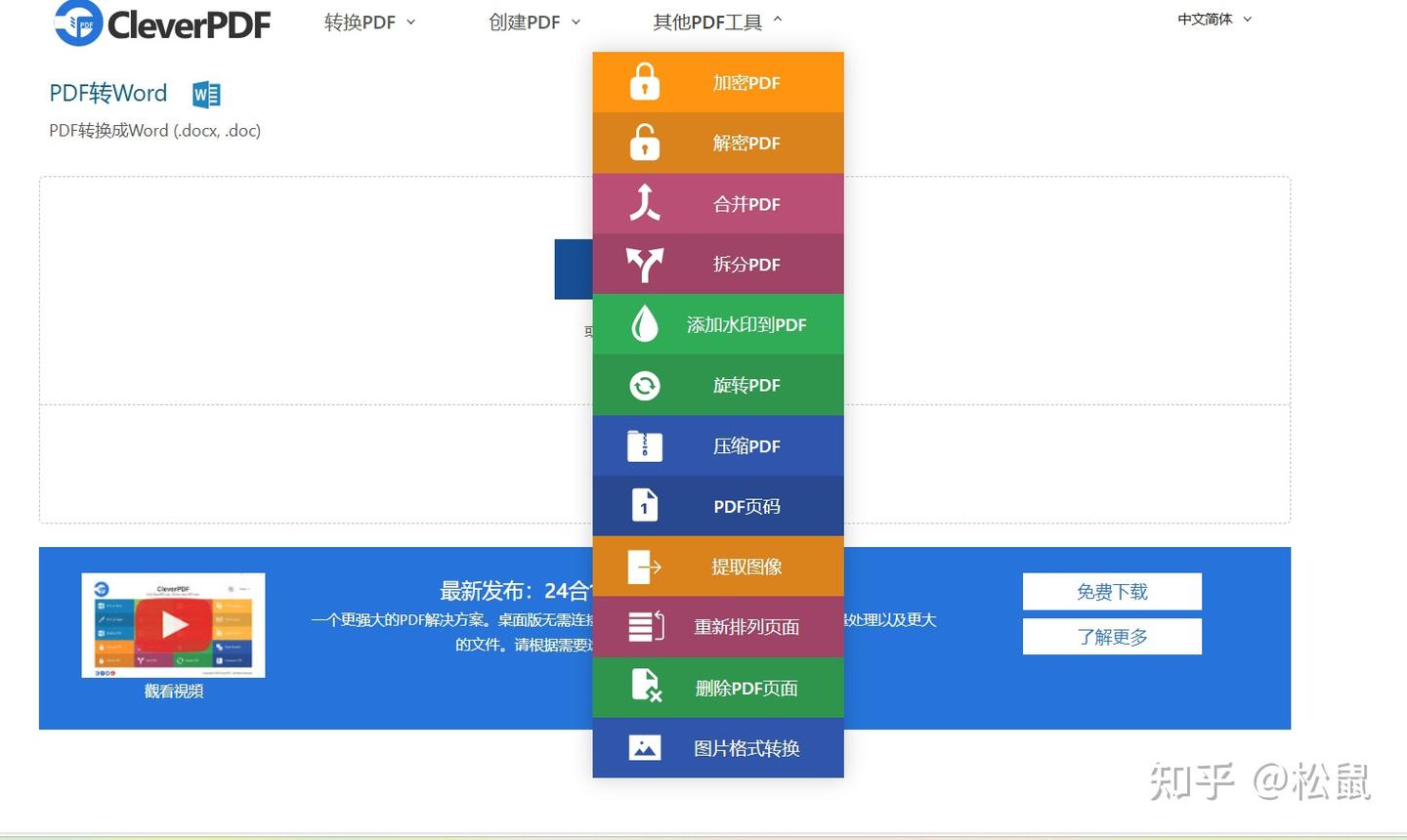Screen dimensions: 1407x840
Task: Click the export arrow icon for 提取图像
Action: [645, 567]
